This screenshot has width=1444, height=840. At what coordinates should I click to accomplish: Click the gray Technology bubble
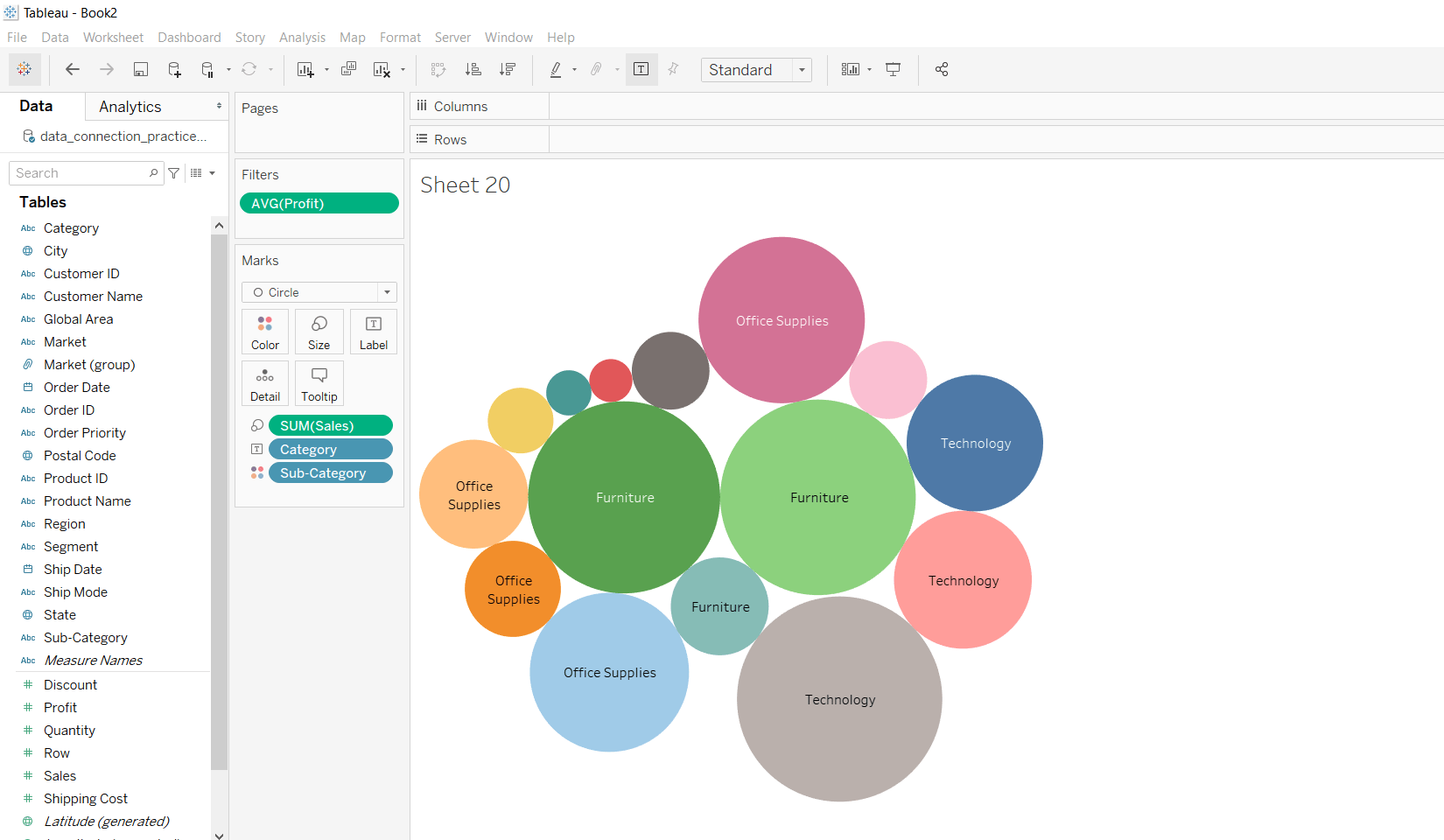point(839,699)
